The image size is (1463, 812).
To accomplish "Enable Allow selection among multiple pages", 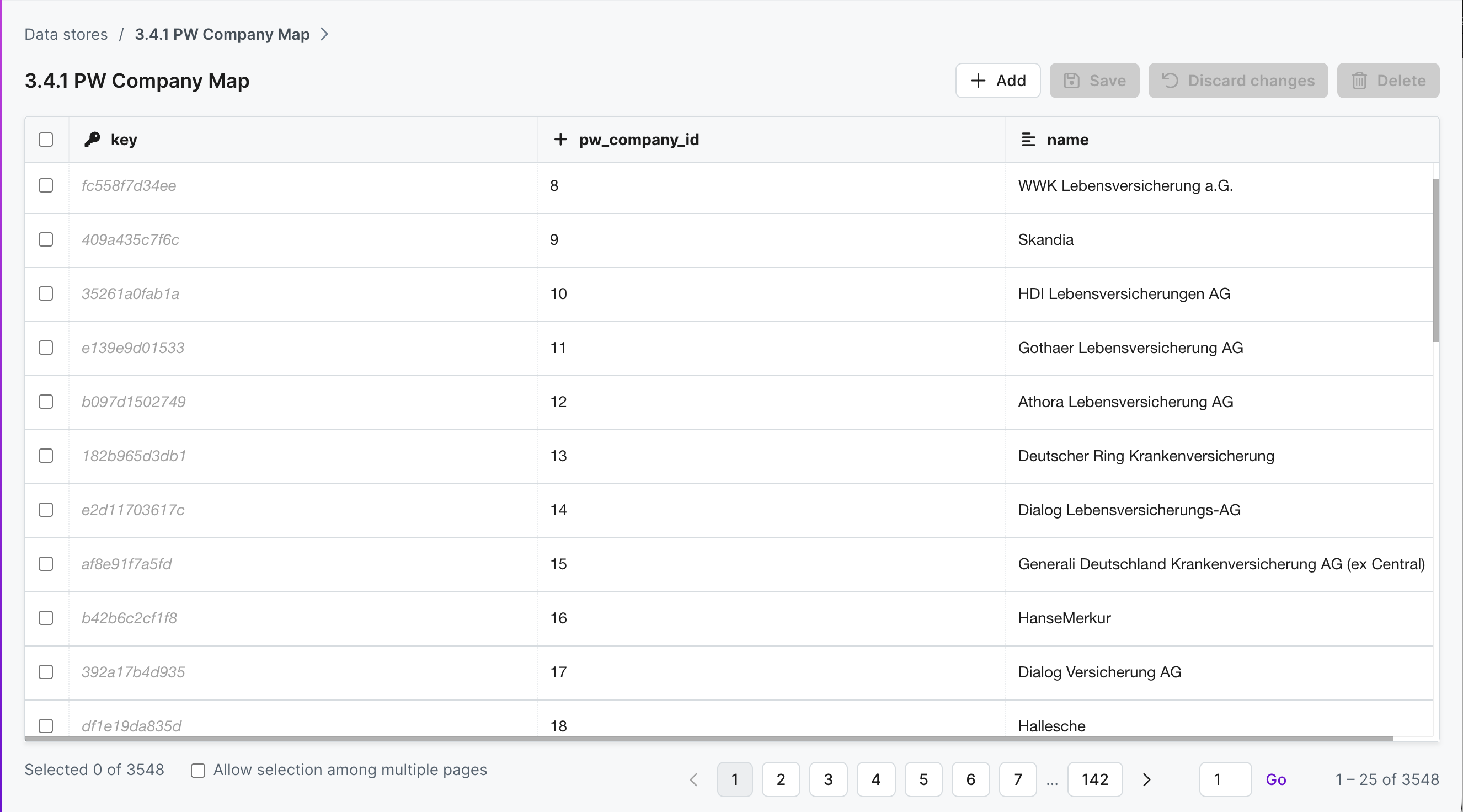I will [197, 771].
